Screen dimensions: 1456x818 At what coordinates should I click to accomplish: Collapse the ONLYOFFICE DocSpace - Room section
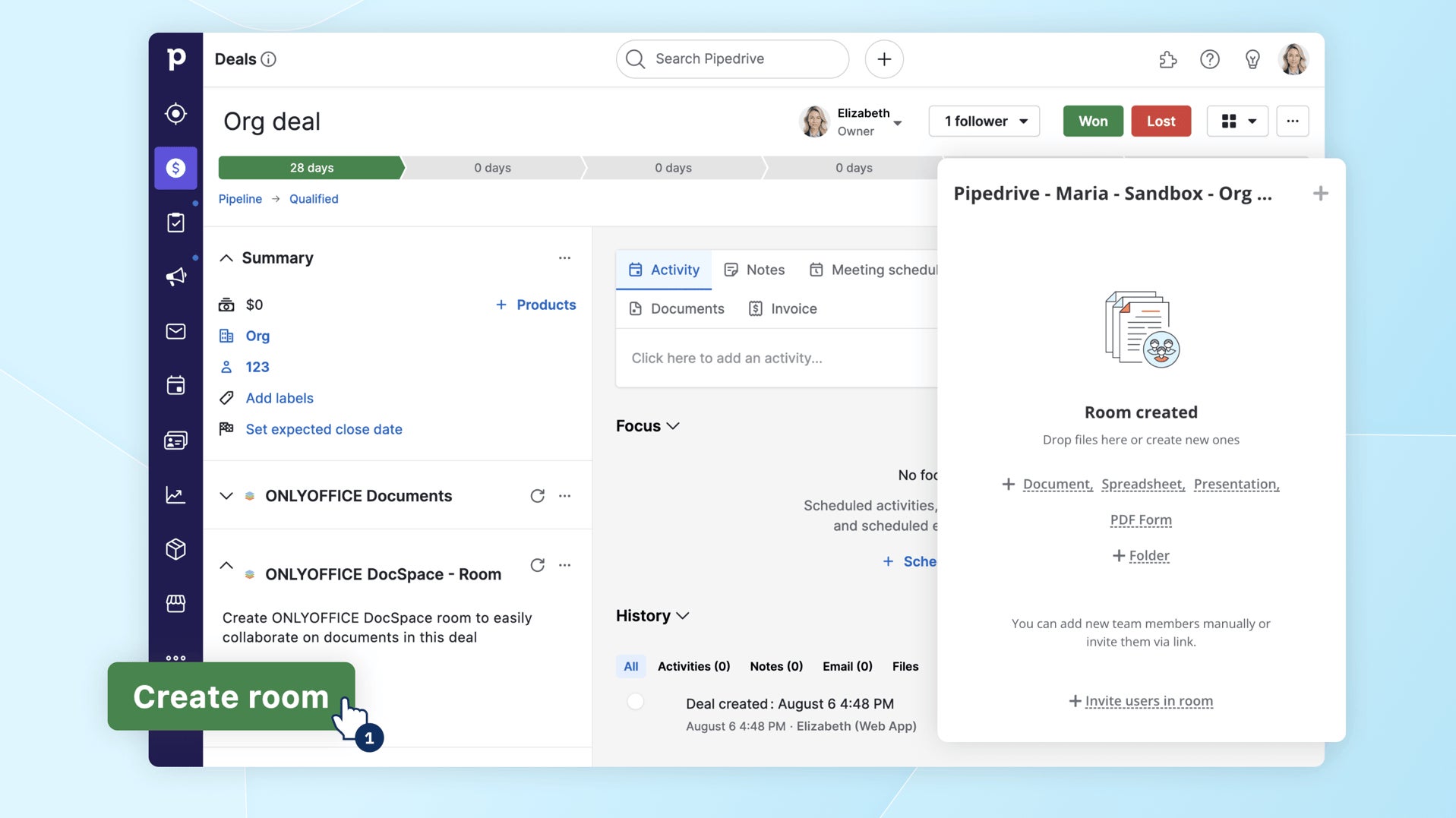[226, 565]
